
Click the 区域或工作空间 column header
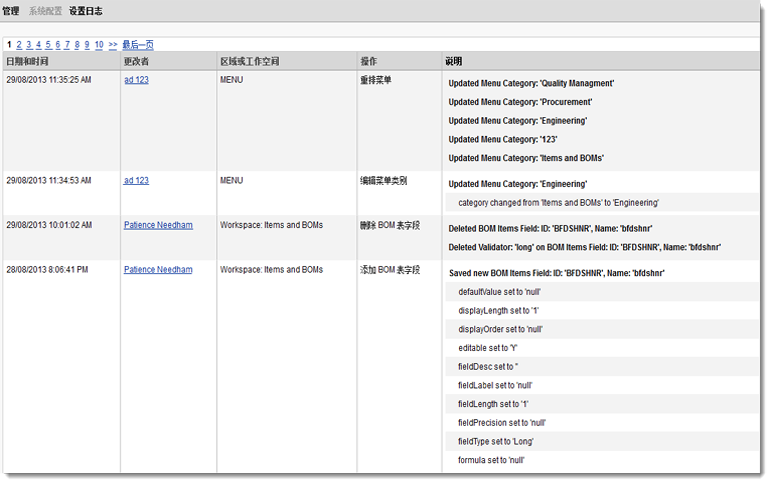(x=249, y=61)
